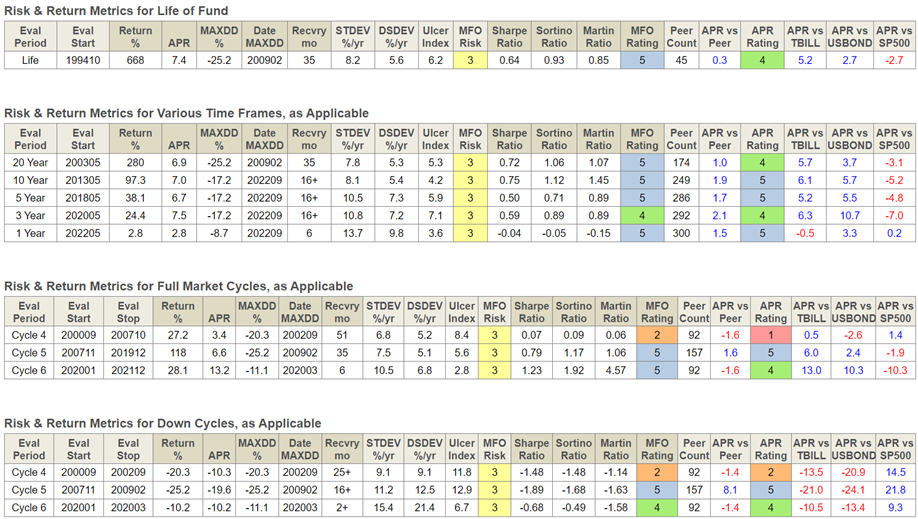Click the 20 Year row Eval Start 200305
Viewport: 918px width, 519px height.
[83, 162]
